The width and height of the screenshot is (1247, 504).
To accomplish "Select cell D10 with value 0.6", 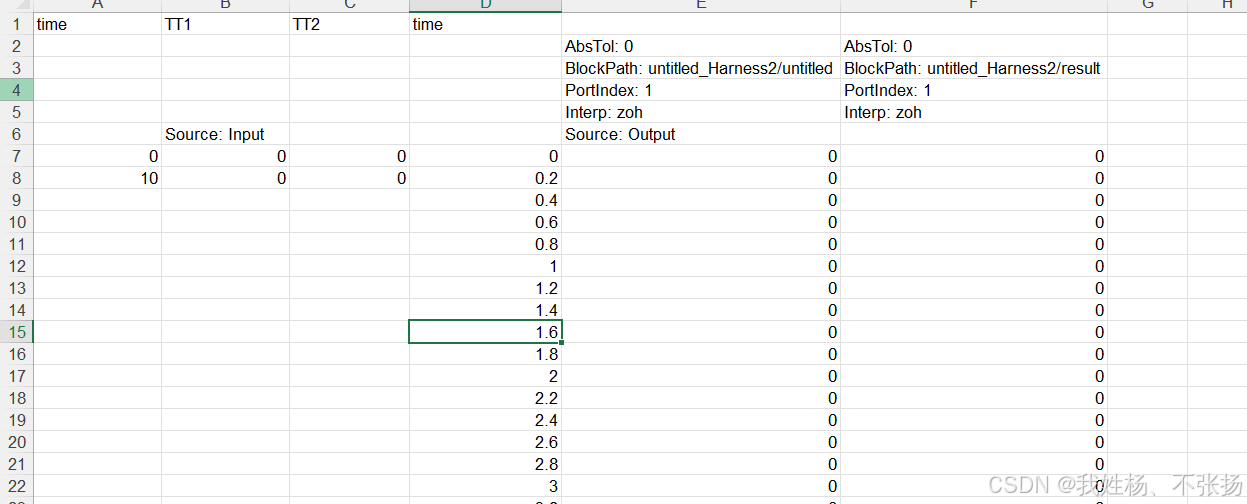I will pyautogui.click(x=485, y=222).
